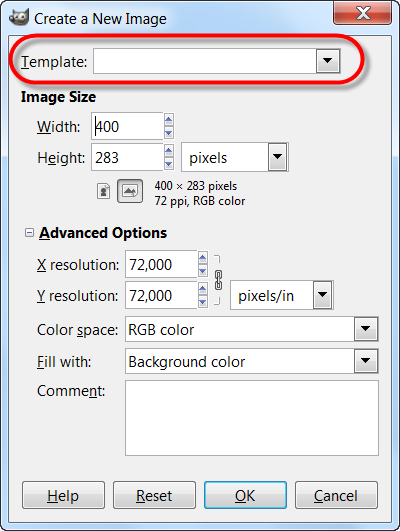
Task: Click the Help button
Action: (63, 495)
